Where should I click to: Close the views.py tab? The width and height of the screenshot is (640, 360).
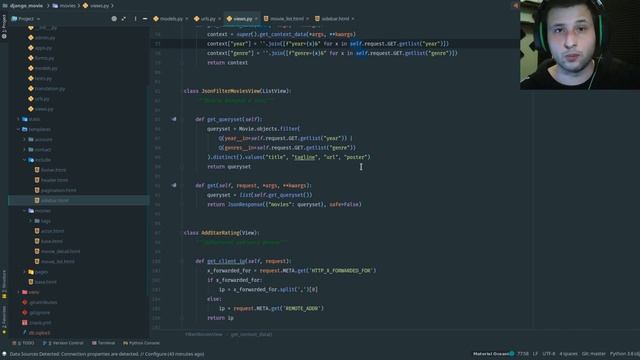pyautogui.click(x=256, y=19)
